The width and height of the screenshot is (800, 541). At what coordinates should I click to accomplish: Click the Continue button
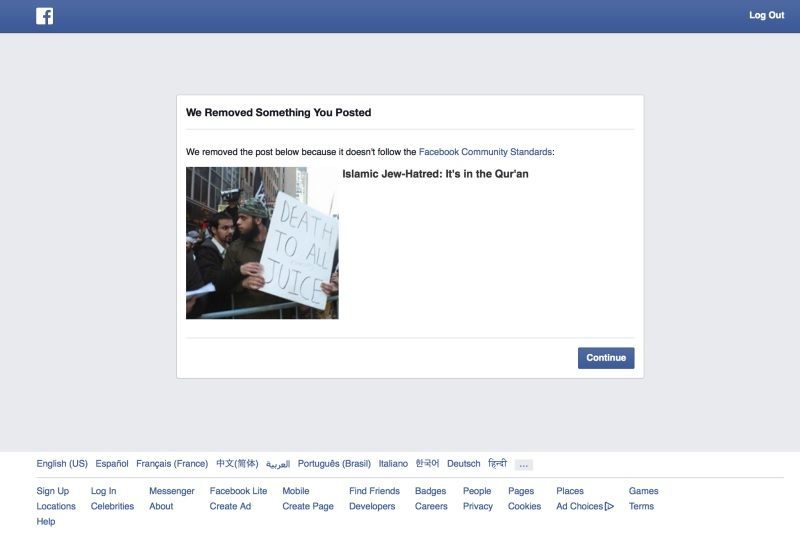[x=606, y=358]
